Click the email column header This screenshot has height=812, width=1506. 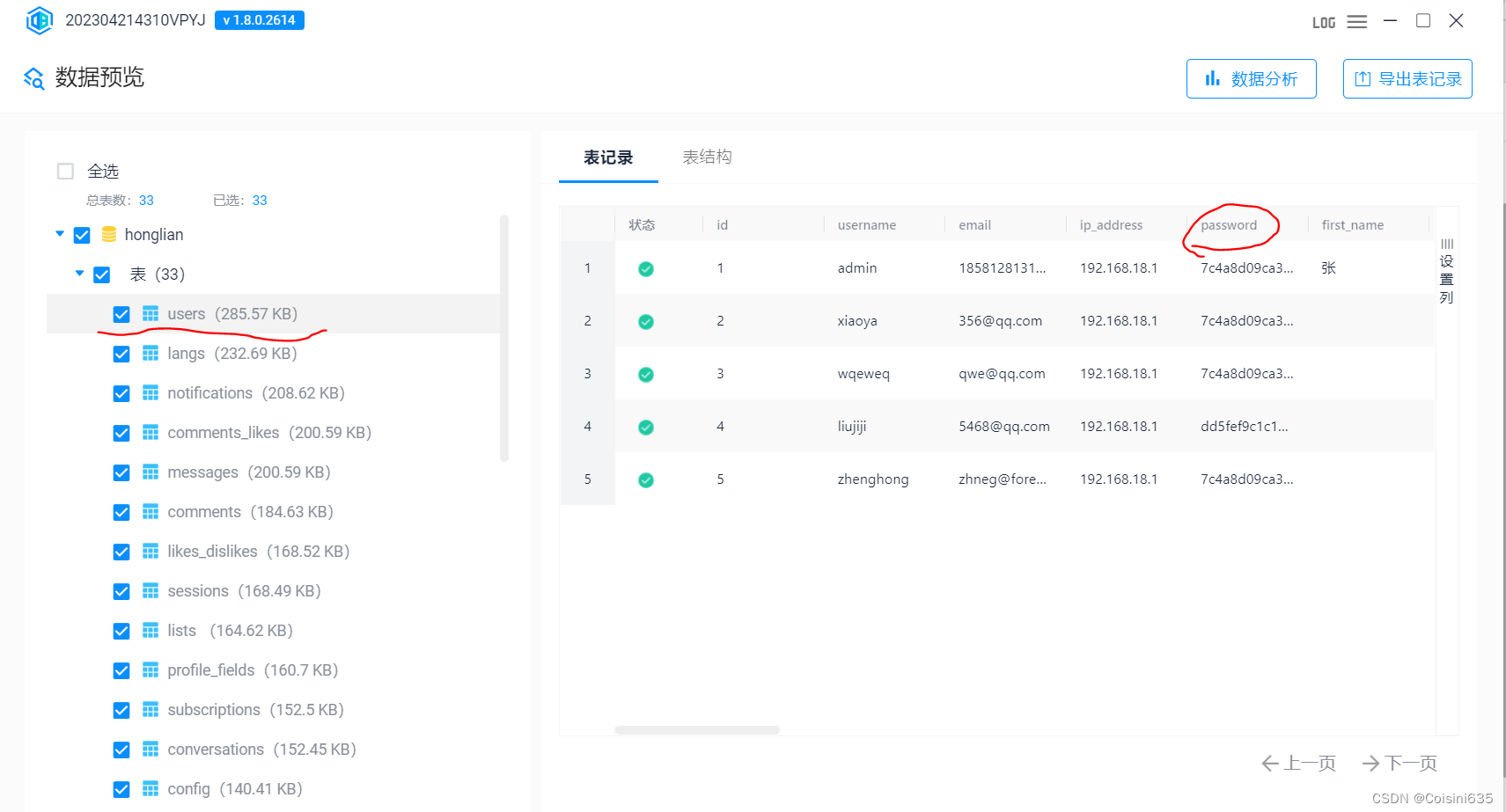click(974, 225)
